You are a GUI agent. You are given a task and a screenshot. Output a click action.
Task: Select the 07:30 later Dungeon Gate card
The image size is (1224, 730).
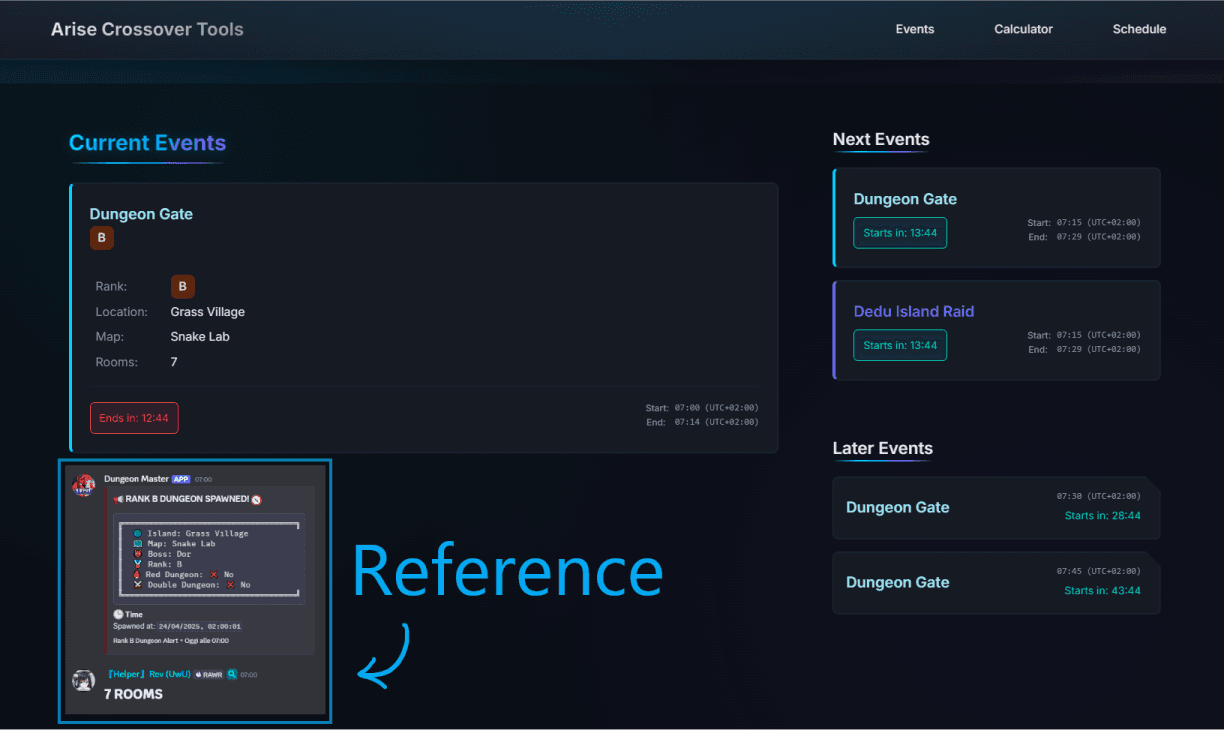coord(996,507)
